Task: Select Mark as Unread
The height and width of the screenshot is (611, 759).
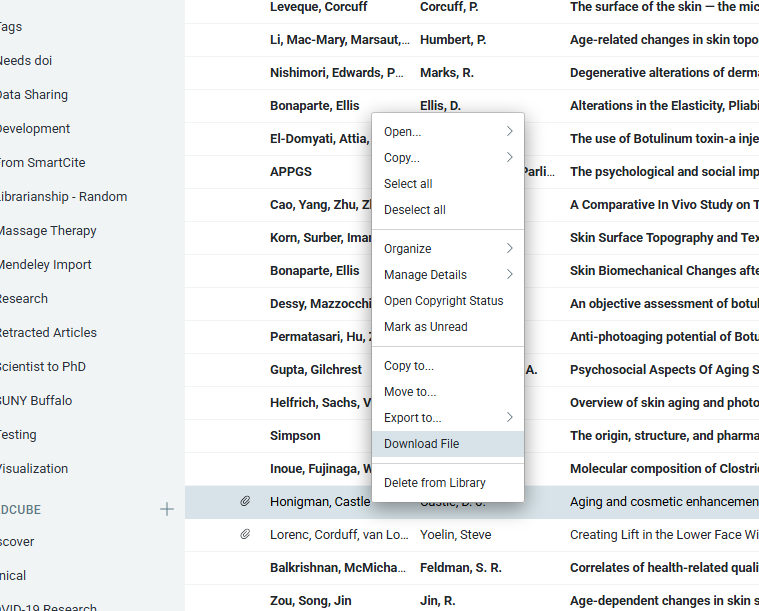Action: 425,327
